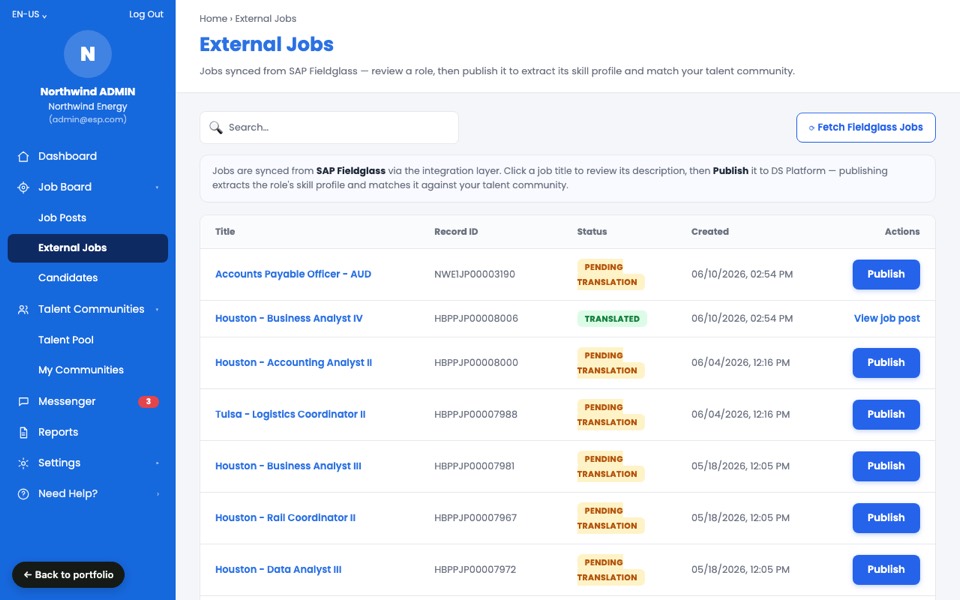Click the External Jobs breadcrumb text
The height and width of the screenshot is (600, 960).
[266, 18]
